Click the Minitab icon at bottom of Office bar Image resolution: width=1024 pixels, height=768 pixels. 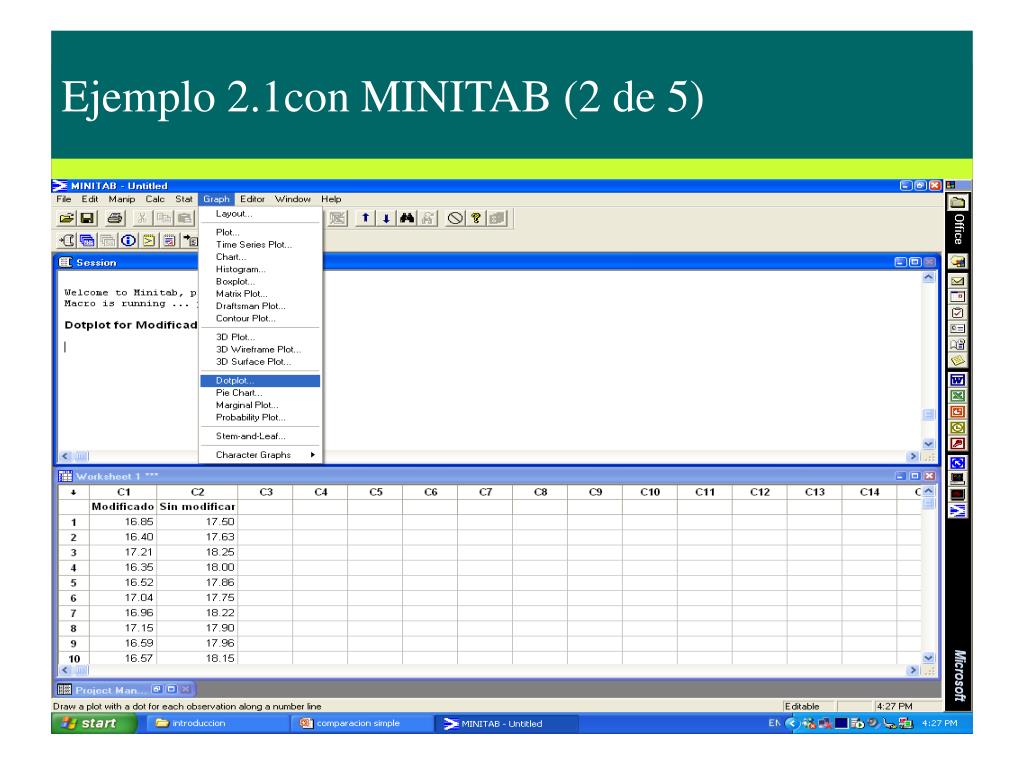(x=957, y=511)
